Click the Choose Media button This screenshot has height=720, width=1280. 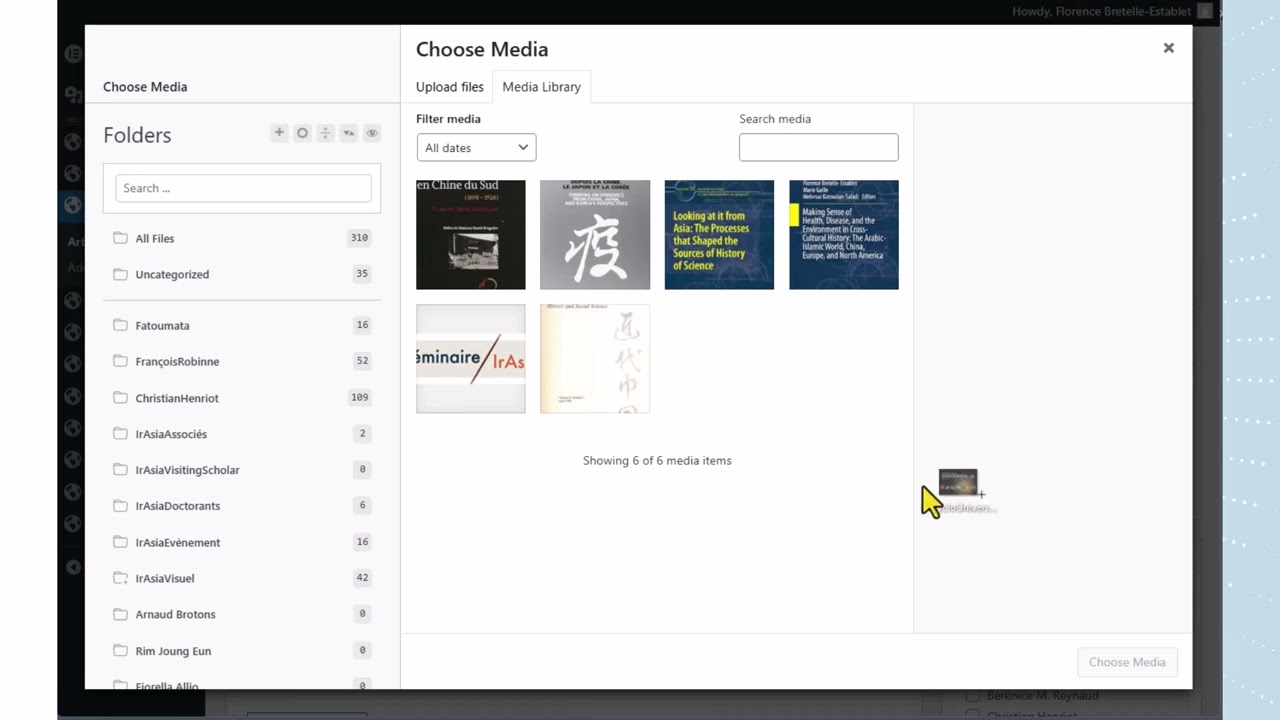coord(1127,662)
